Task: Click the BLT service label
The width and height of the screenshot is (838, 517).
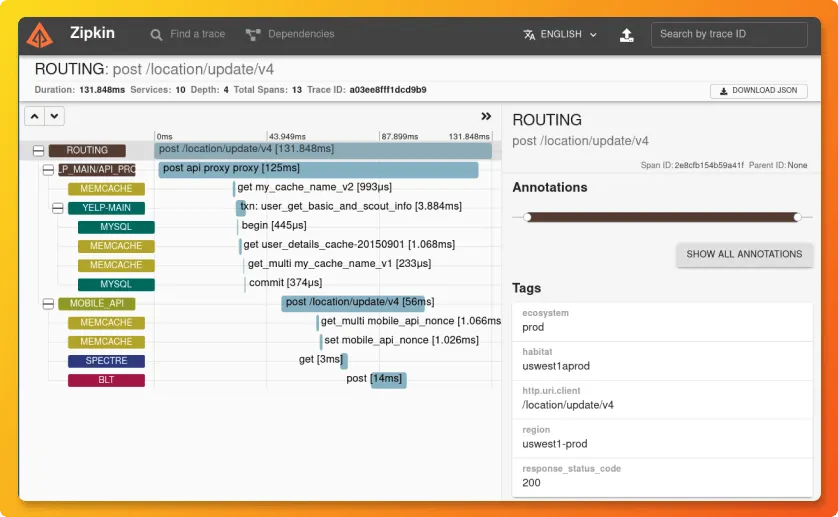Action: tap(106, 380)
